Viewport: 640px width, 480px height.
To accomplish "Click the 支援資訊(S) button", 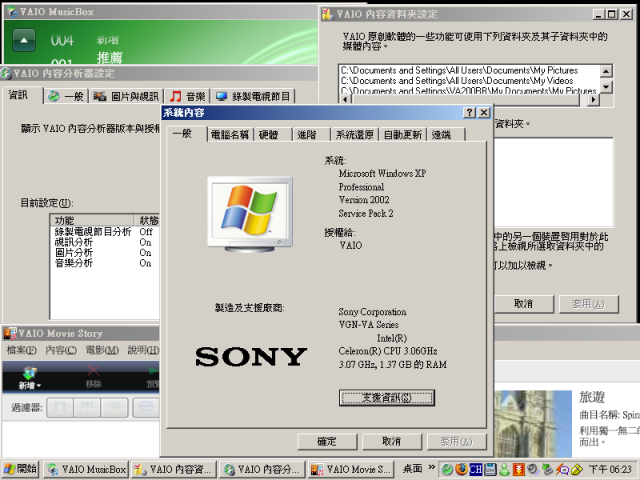I will click(387, 398).
